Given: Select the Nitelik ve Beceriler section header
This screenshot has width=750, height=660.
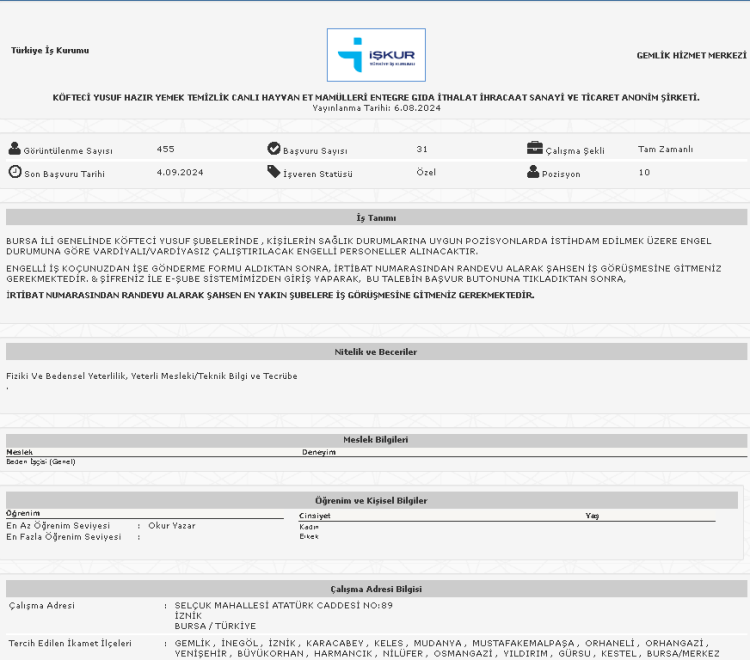Looking at the screenshot, I should click(x=376, y=352).
